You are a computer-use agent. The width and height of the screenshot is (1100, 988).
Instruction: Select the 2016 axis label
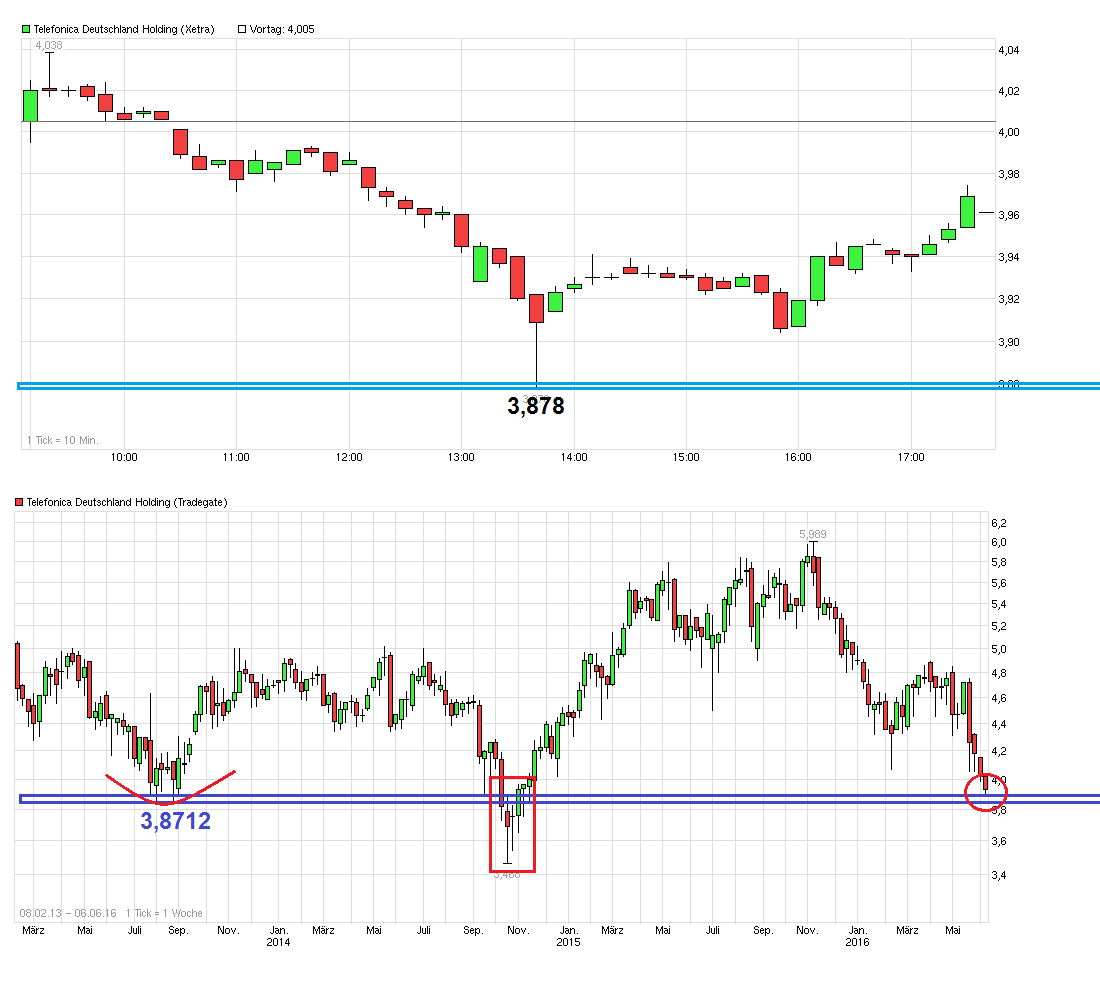click(x=858, y=941)
